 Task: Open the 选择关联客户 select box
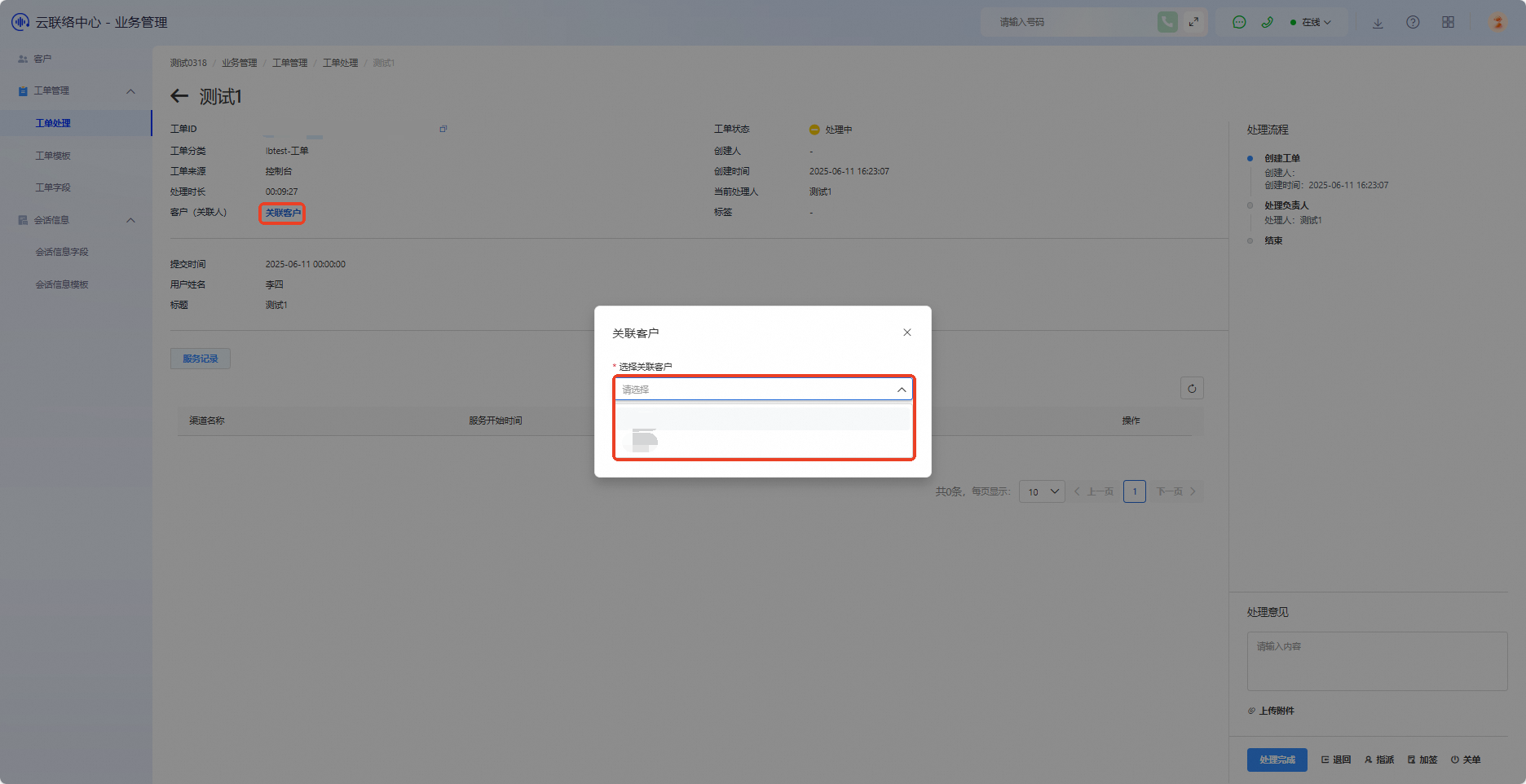click(x=764, y=390)
